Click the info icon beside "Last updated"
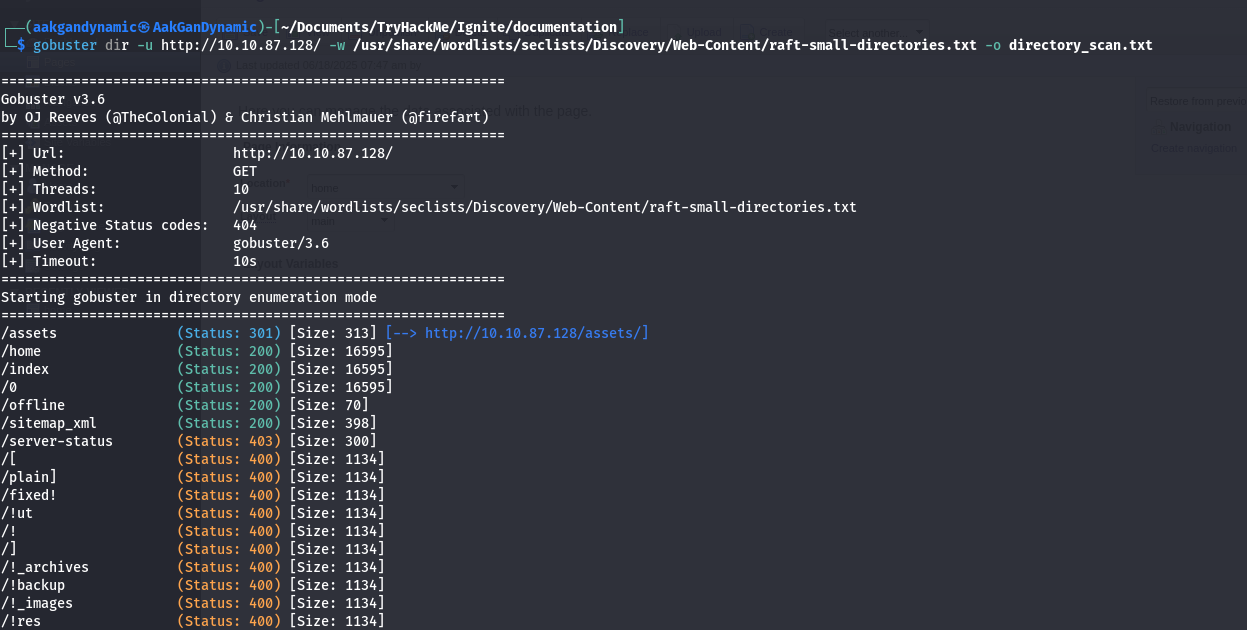 (223, 65)
